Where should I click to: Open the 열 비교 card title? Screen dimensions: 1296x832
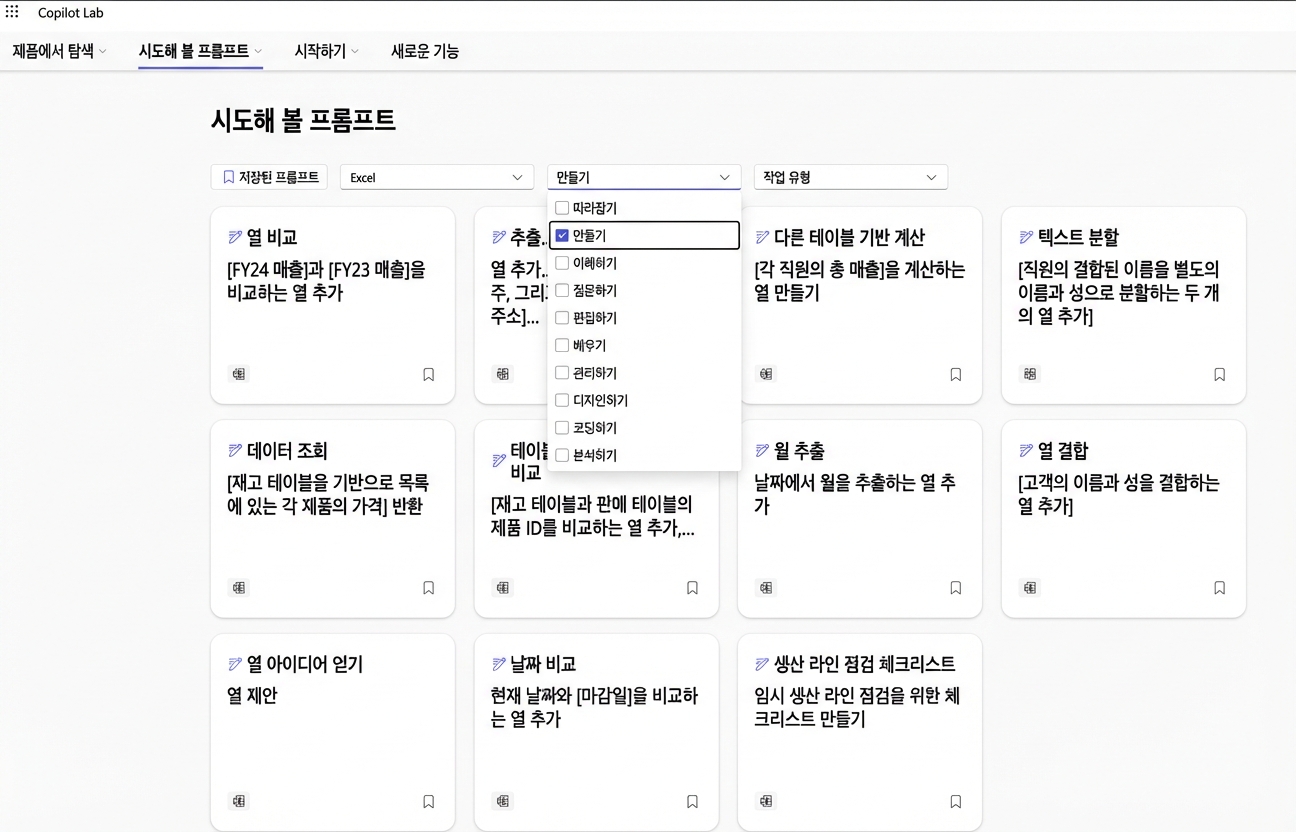[x=272, y=237]
